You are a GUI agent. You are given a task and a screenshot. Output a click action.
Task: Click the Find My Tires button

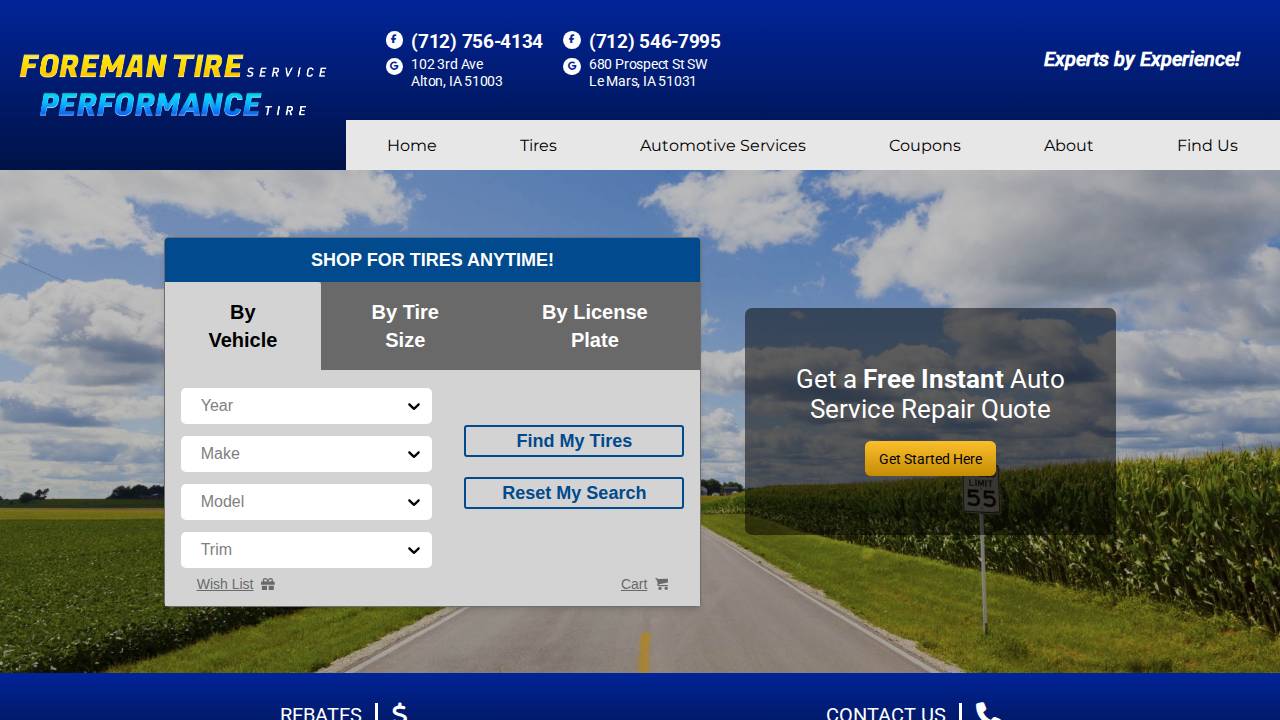pos(573,441)
